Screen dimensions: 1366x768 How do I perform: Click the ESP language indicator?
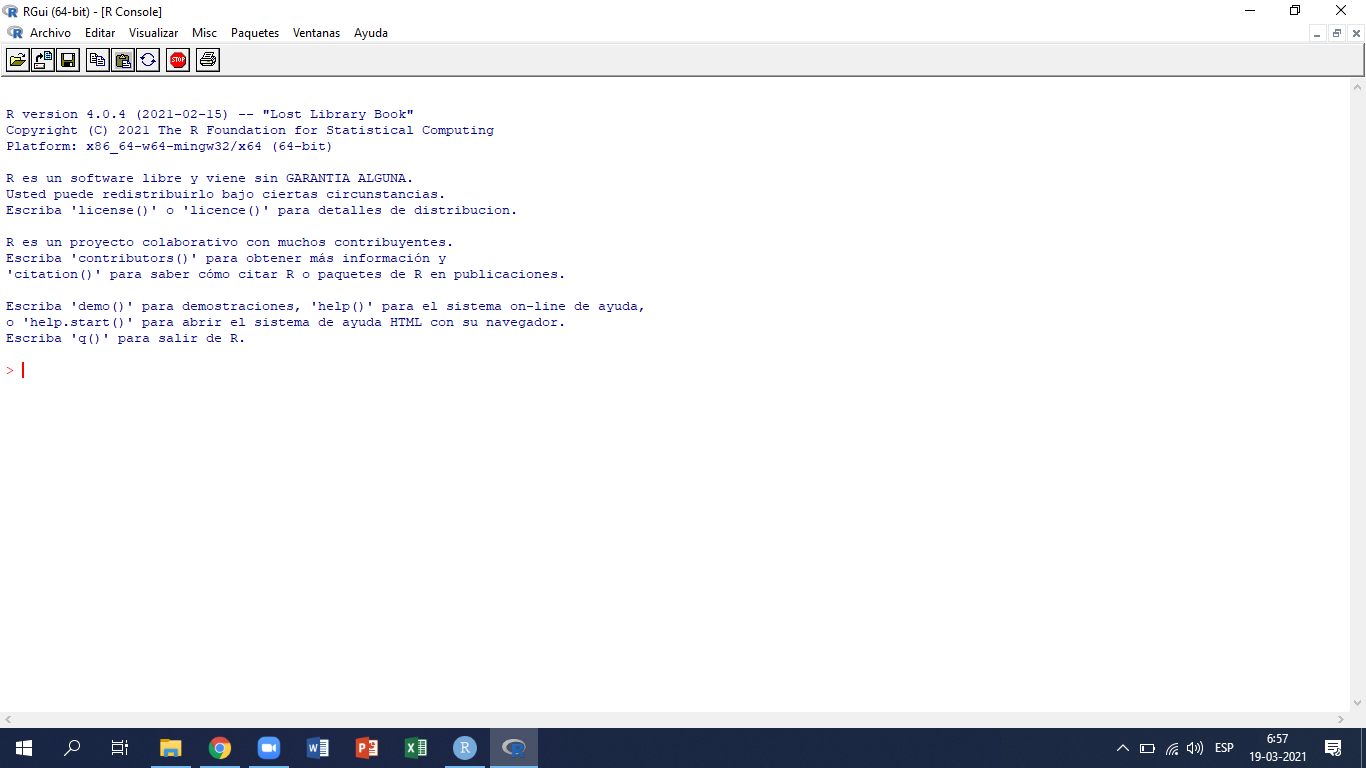[1224, 748]
